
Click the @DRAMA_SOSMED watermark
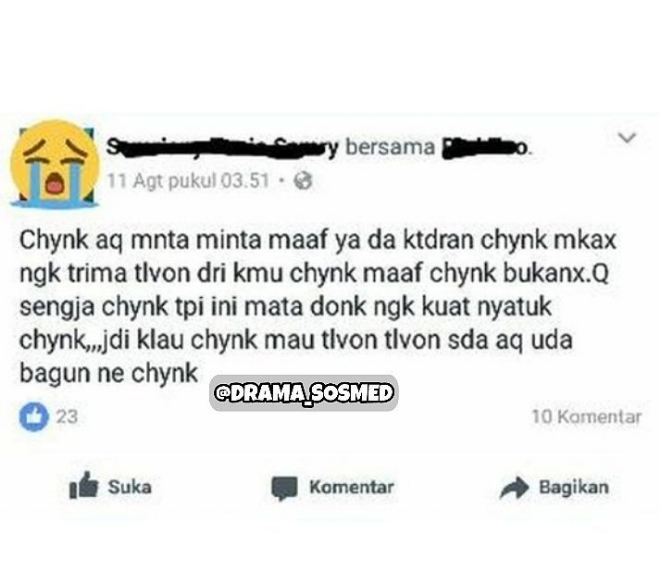coord(303,393)
